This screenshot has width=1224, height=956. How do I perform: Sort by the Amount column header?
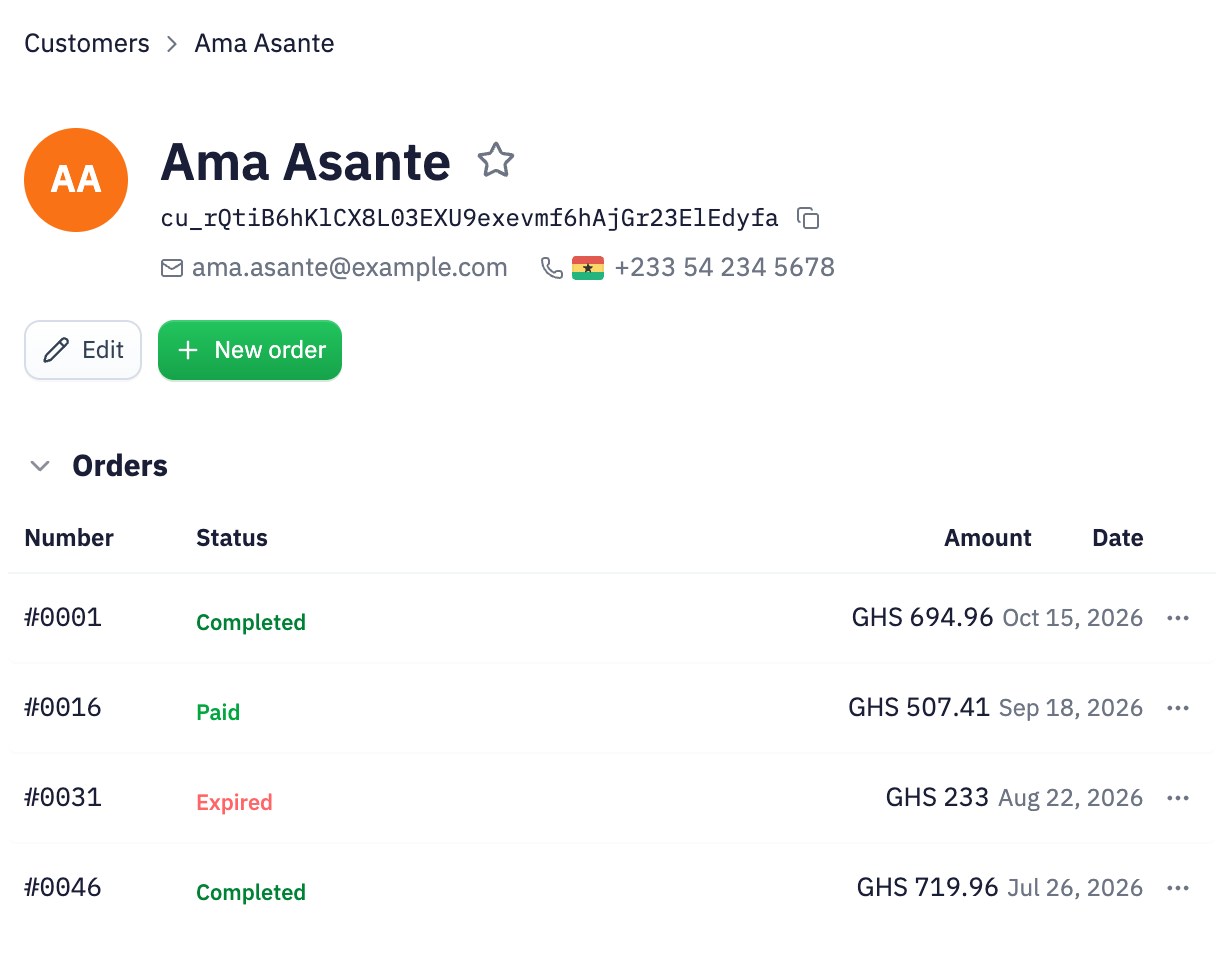988,538
